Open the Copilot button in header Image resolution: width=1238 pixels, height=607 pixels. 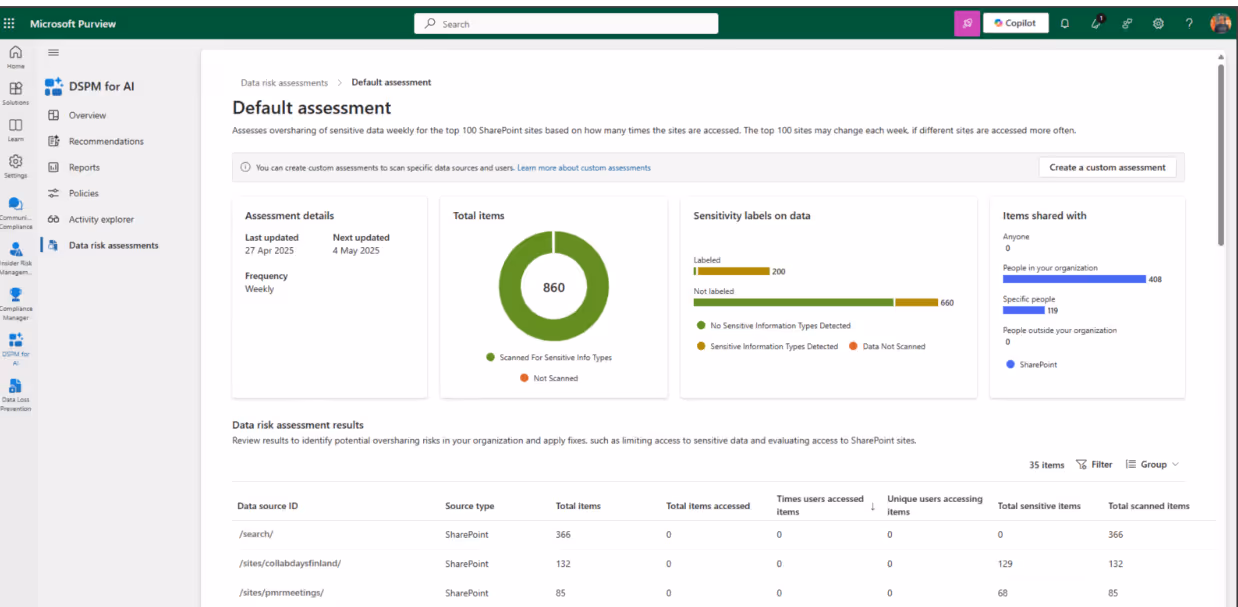click(1016, 24)
